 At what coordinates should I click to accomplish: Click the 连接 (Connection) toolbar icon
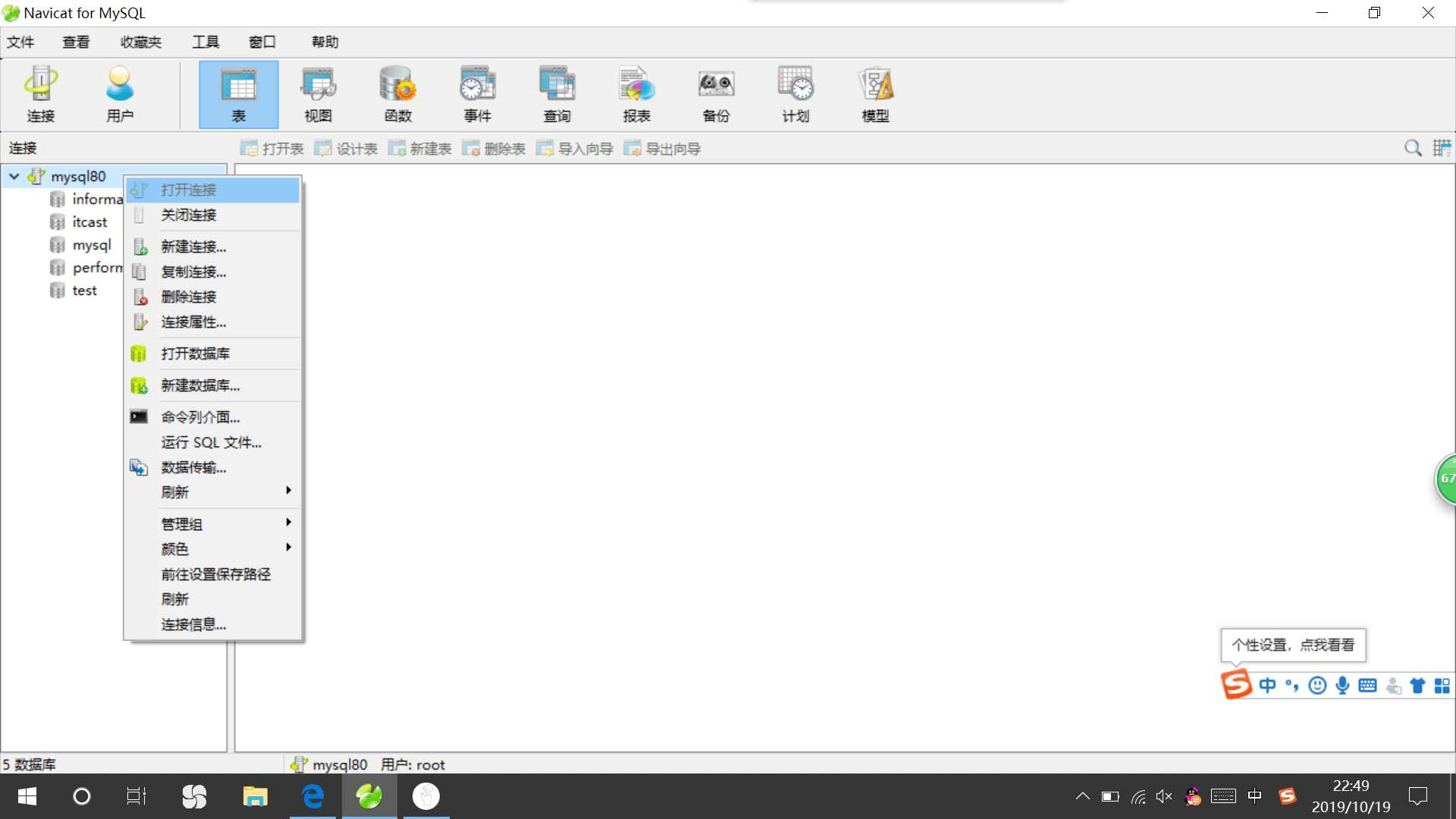[x=41, y=94]
